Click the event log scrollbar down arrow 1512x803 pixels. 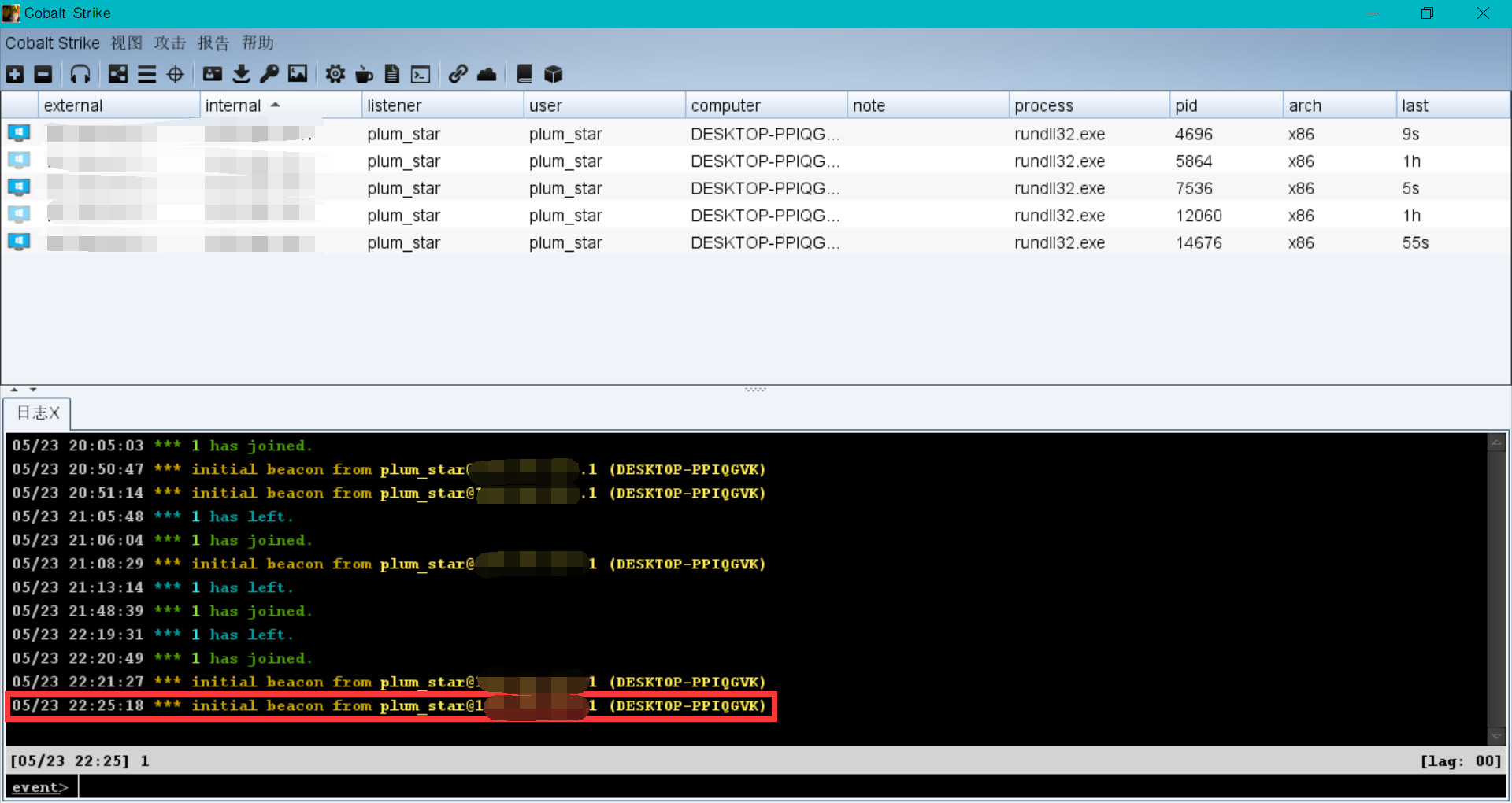(x=1496, y=737)
